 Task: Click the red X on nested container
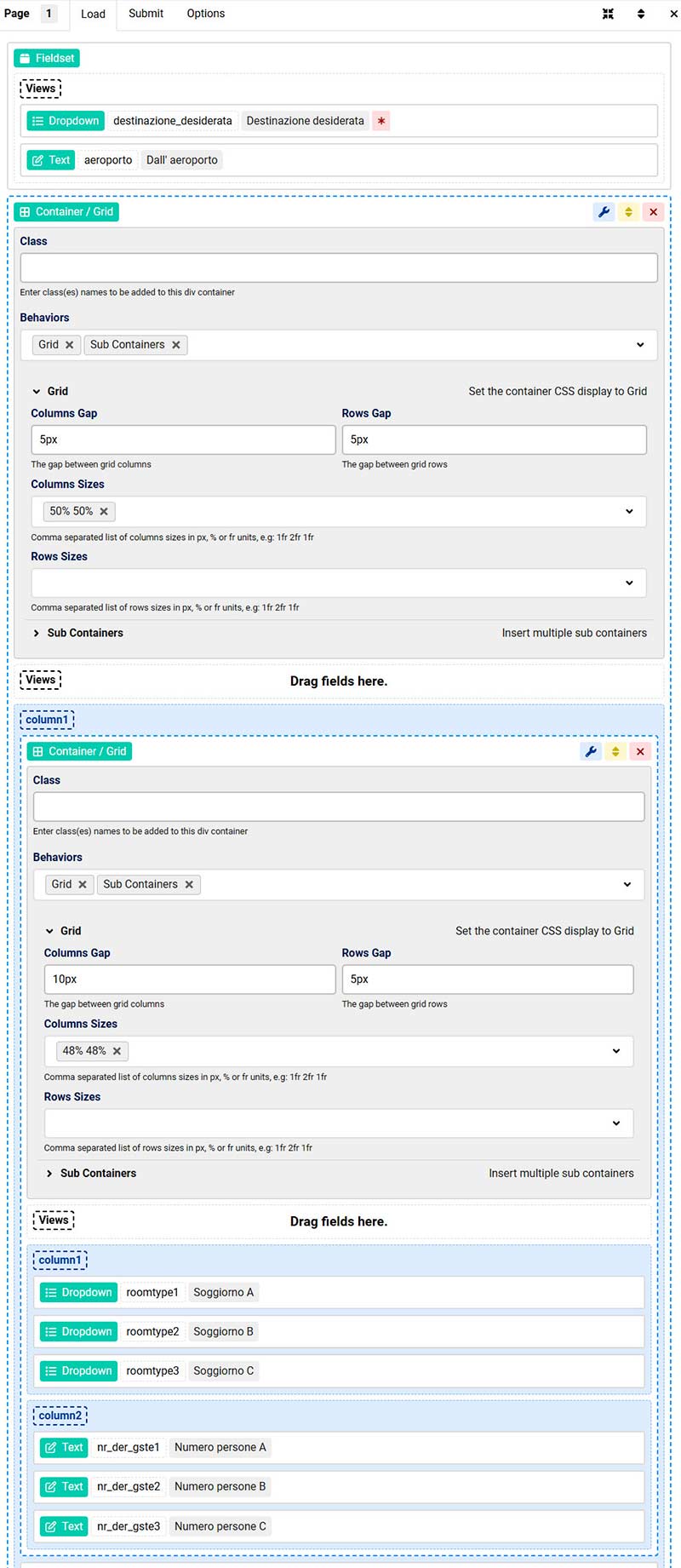[x=640, y=751]
